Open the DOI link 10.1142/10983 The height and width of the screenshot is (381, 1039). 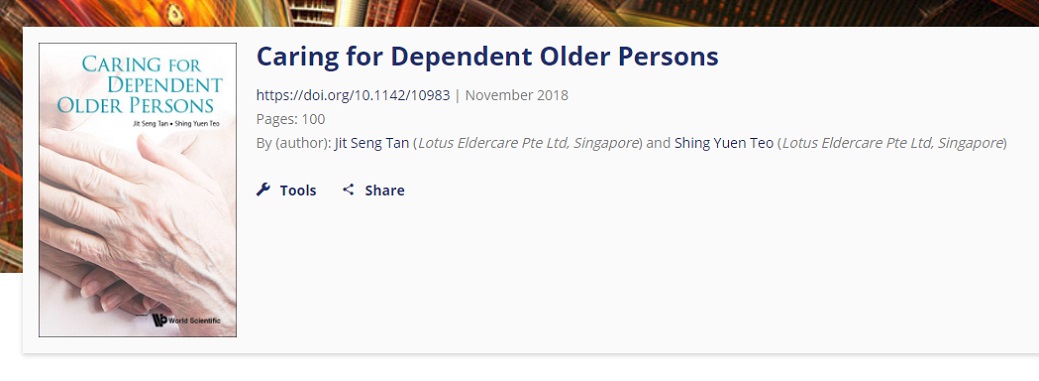tap(353, 95)
